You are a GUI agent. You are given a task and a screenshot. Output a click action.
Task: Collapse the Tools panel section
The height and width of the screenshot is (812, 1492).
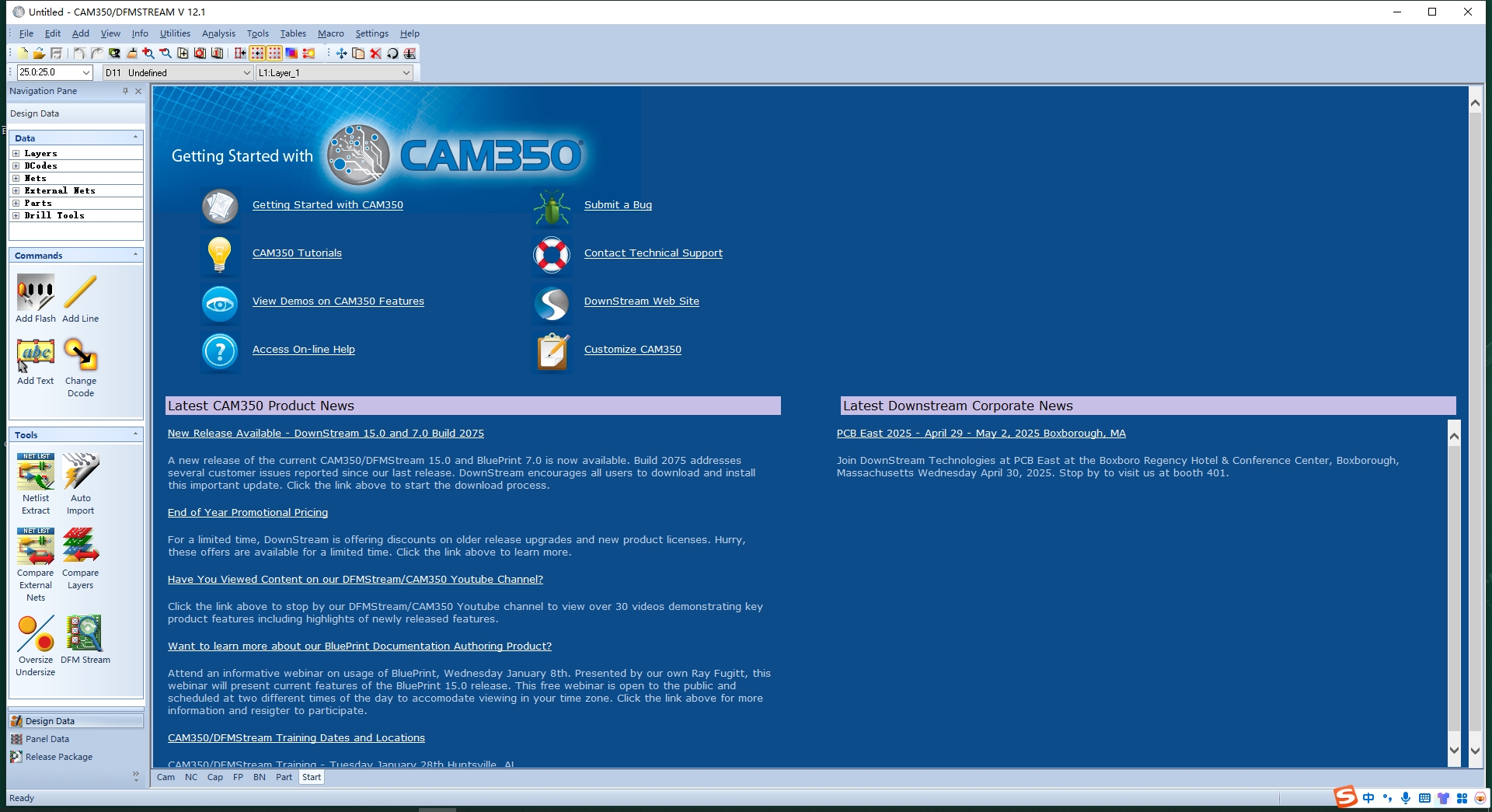[135, 434]
